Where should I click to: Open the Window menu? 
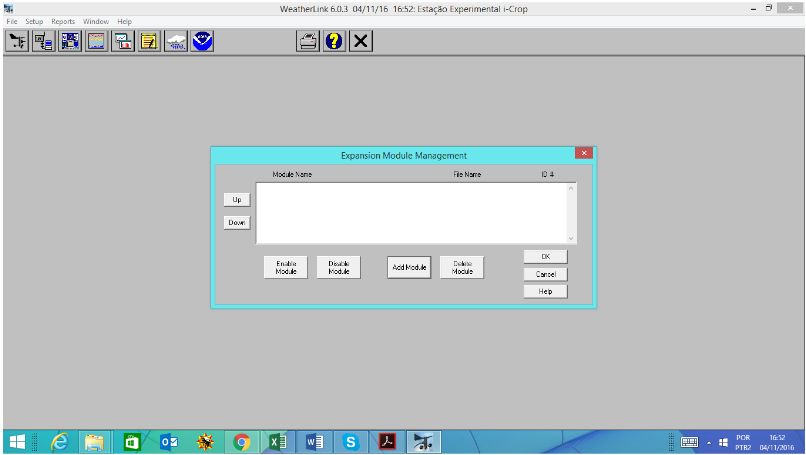(96, 21)
